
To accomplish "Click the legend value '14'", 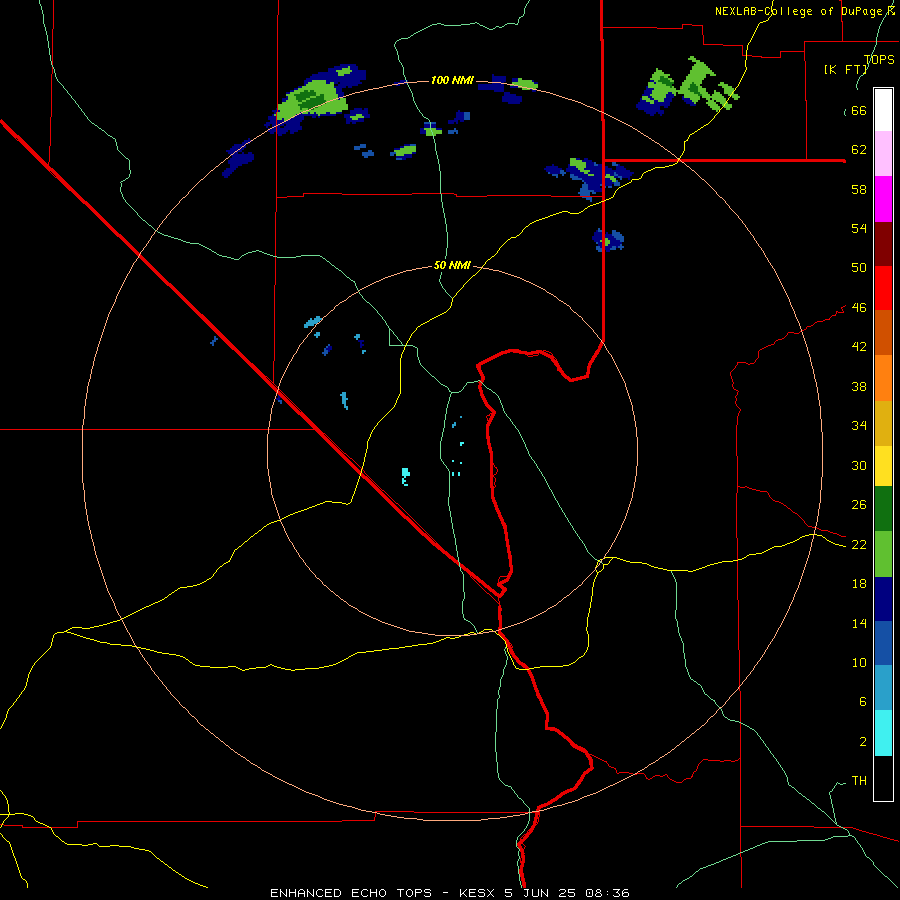I will [859, 623].
